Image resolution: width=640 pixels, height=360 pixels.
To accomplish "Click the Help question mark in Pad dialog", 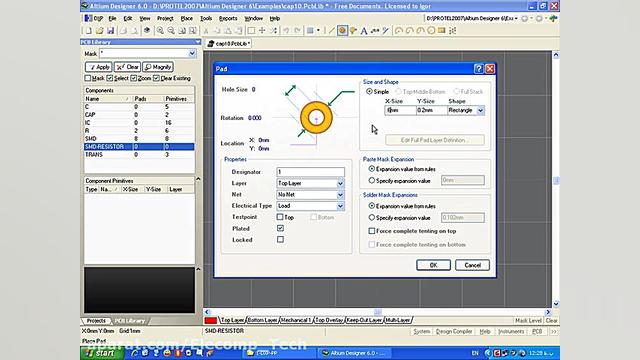I will click(x=479, y=69).
